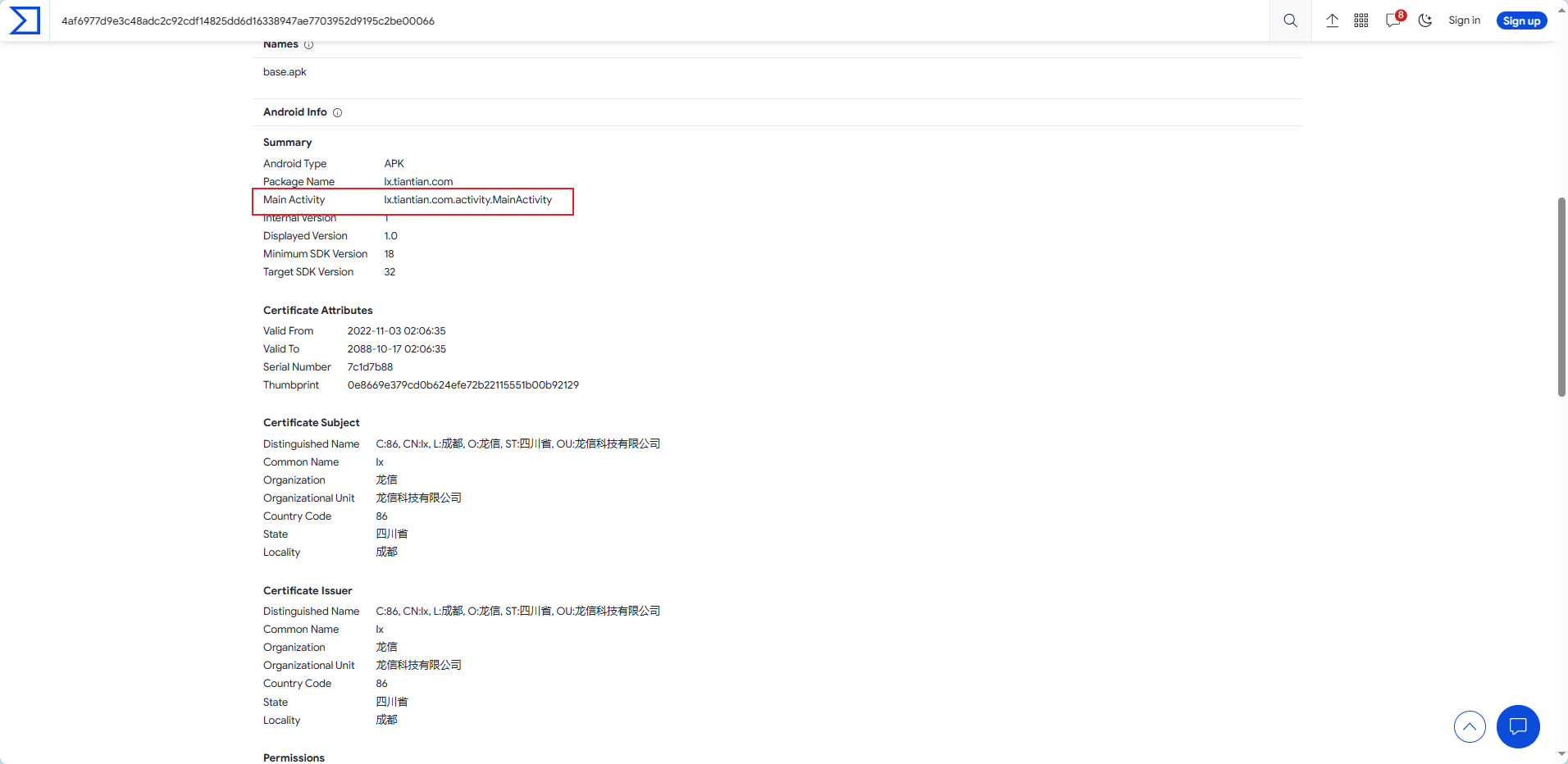
Task: Click the scrollbar down arrow
Action: click(1561, 754)
